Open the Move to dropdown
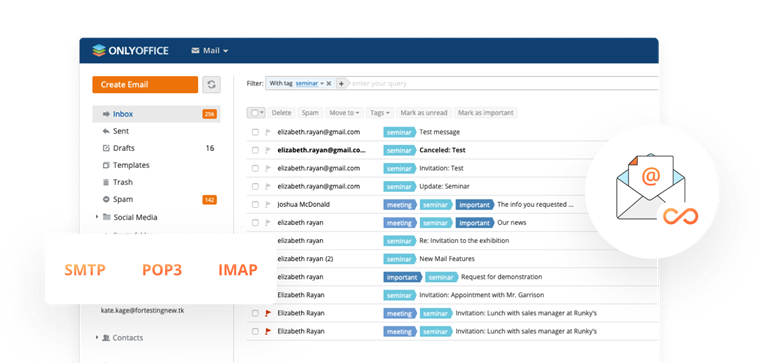This screenshot has height=363, width=764. click(344, 113)
